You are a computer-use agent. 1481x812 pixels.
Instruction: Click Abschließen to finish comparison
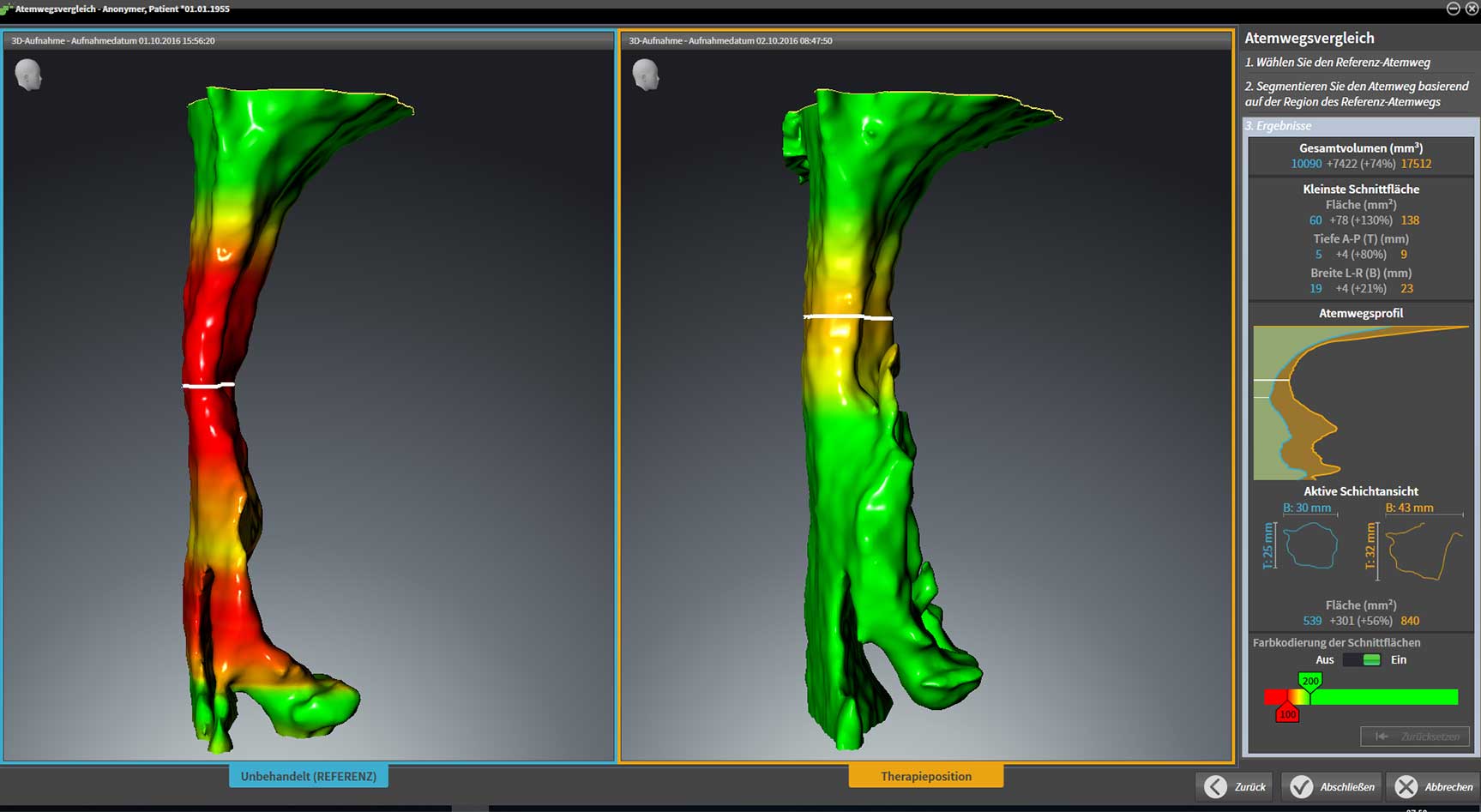pyautogui.click(x=1333, y=786)
